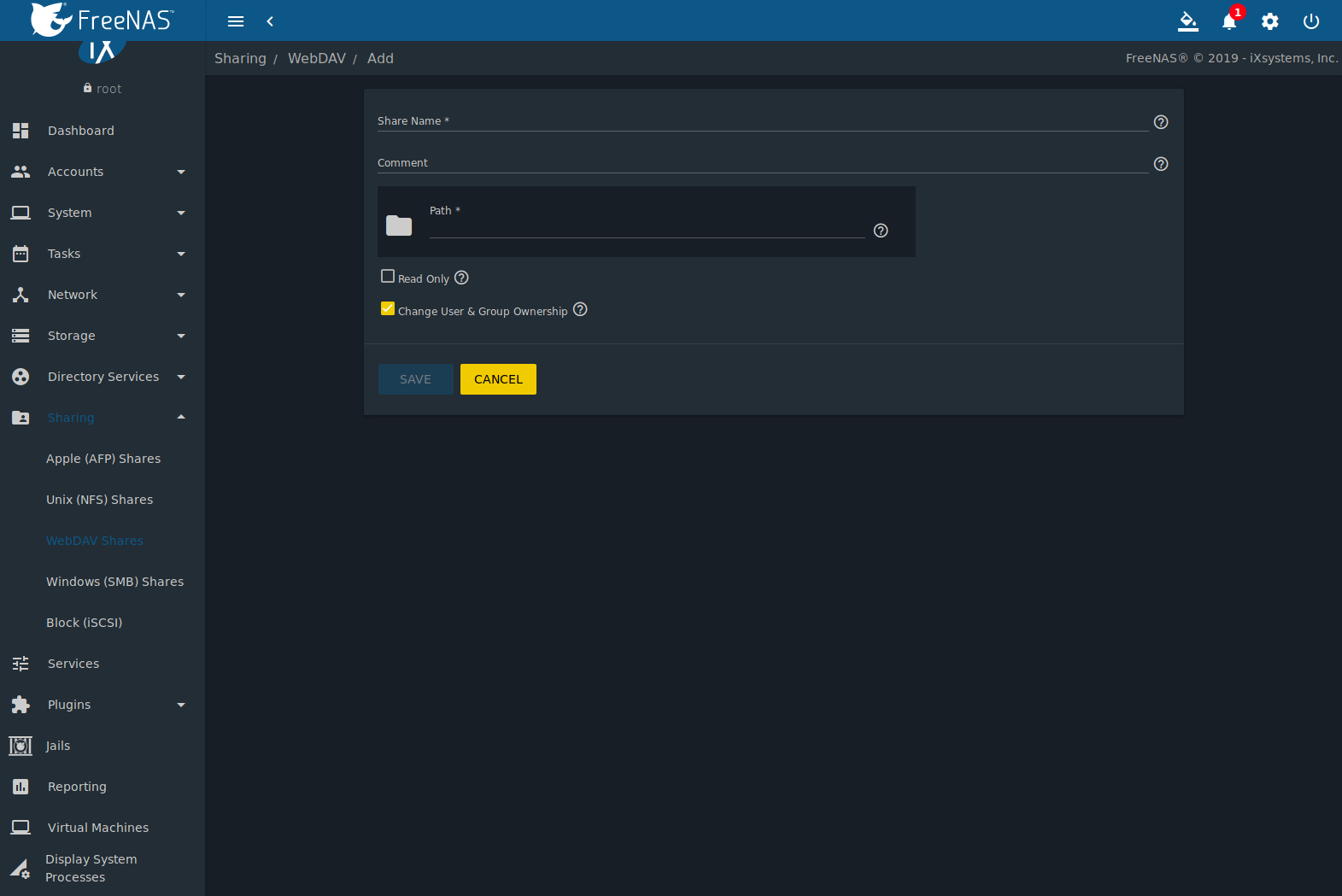1342x896 pixels.
Task: Click Sharing in the breadcrumb
Action: tap(240, 58)
